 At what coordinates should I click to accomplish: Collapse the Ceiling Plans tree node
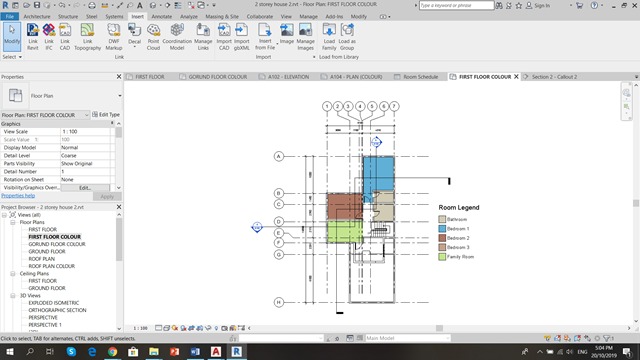[13, 273]
